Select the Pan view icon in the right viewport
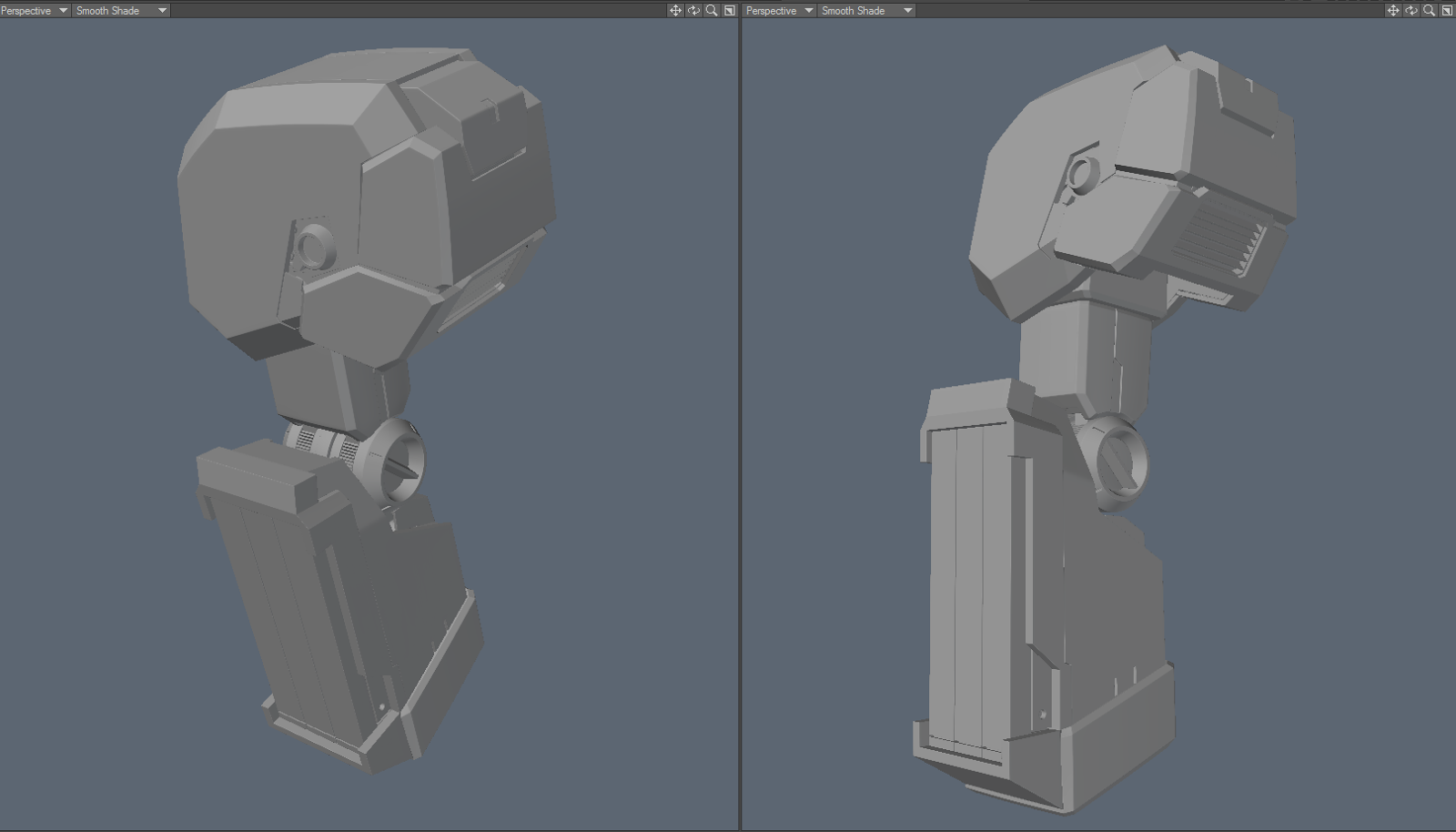Viewport: 1456px width, 832px height. [x=1393, y=10]
